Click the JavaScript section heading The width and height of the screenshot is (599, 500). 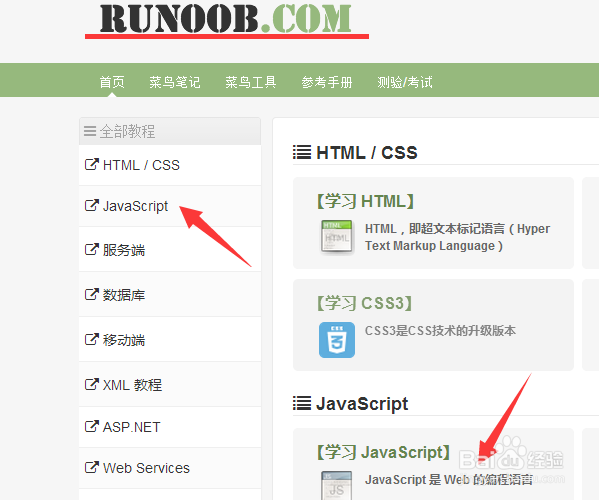tap(362, 404)
